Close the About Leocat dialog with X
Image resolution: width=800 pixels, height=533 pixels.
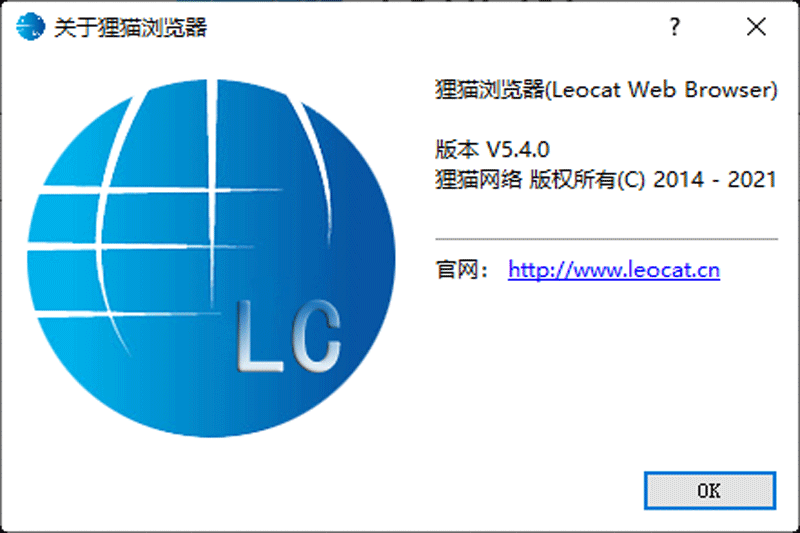click(x=756, y=27)
